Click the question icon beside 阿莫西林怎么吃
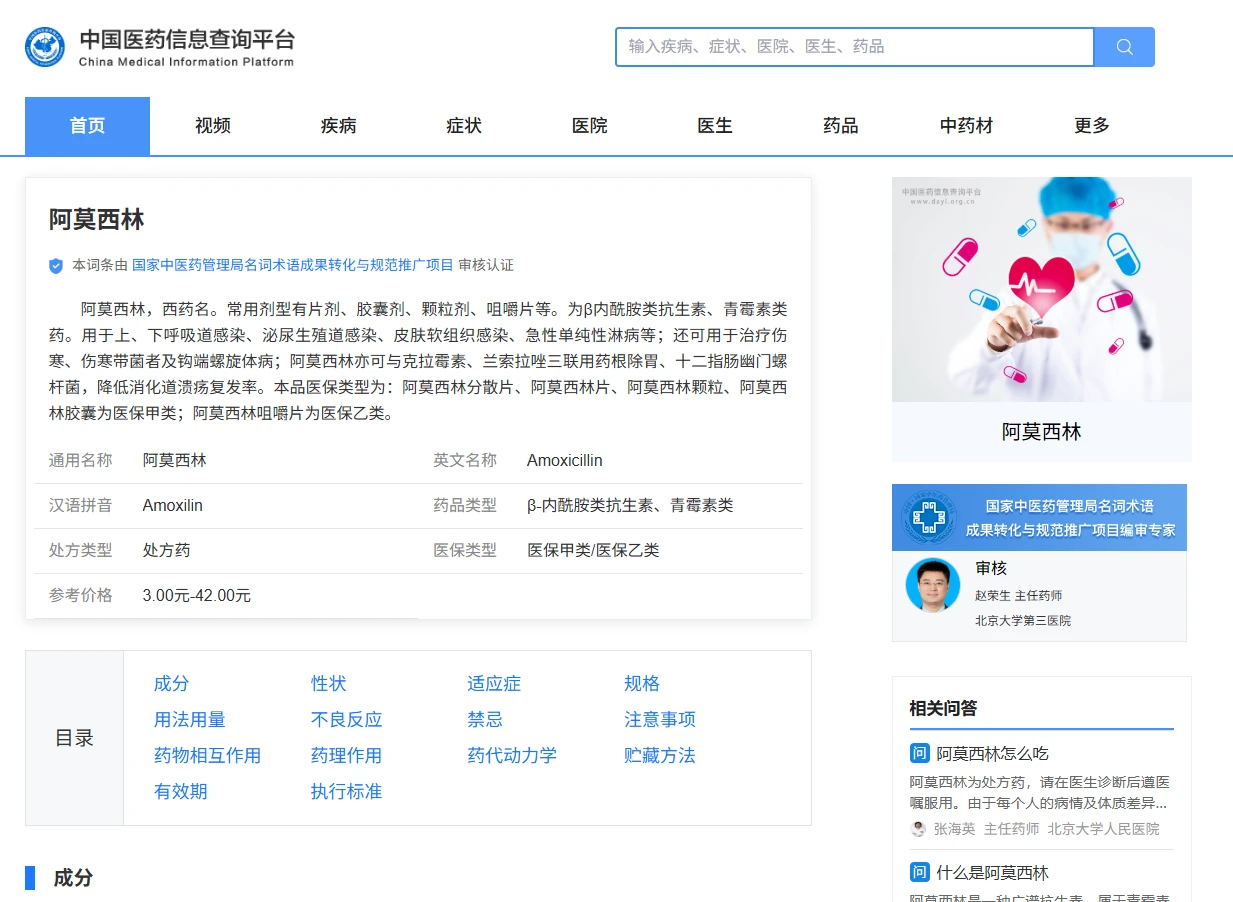 coord(919,754)
